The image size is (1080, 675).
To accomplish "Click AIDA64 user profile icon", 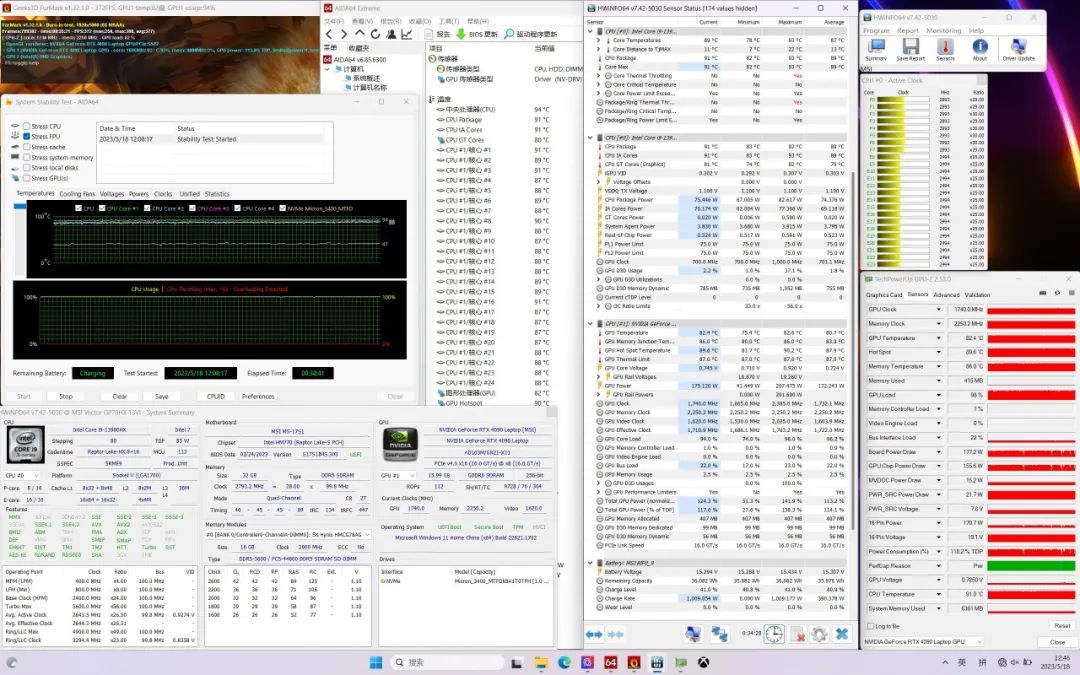I will [391, 34].
